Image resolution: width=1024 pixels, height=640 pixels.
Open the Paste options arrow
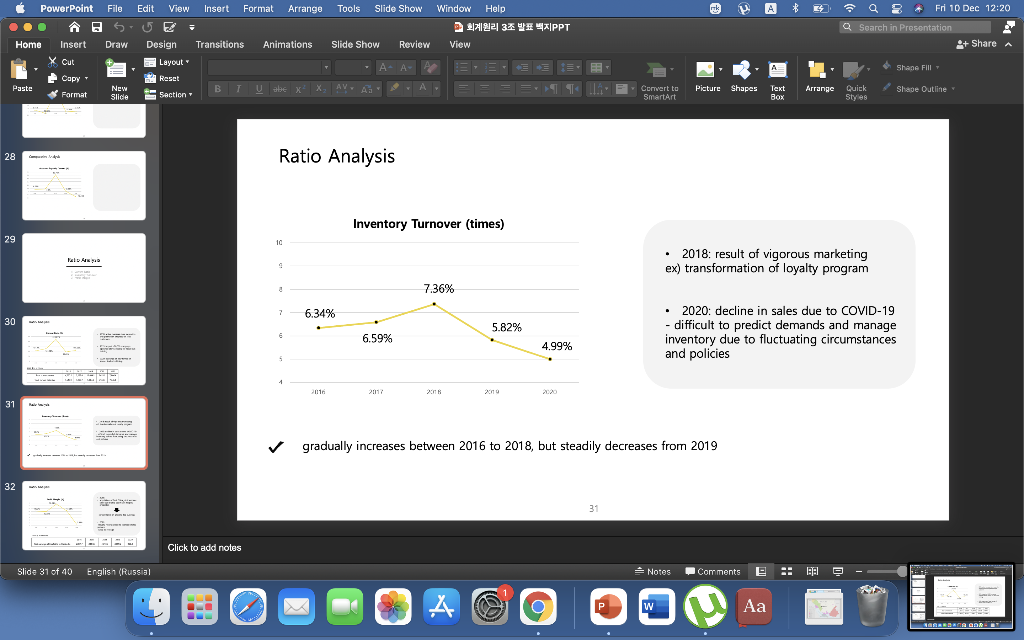35,69
